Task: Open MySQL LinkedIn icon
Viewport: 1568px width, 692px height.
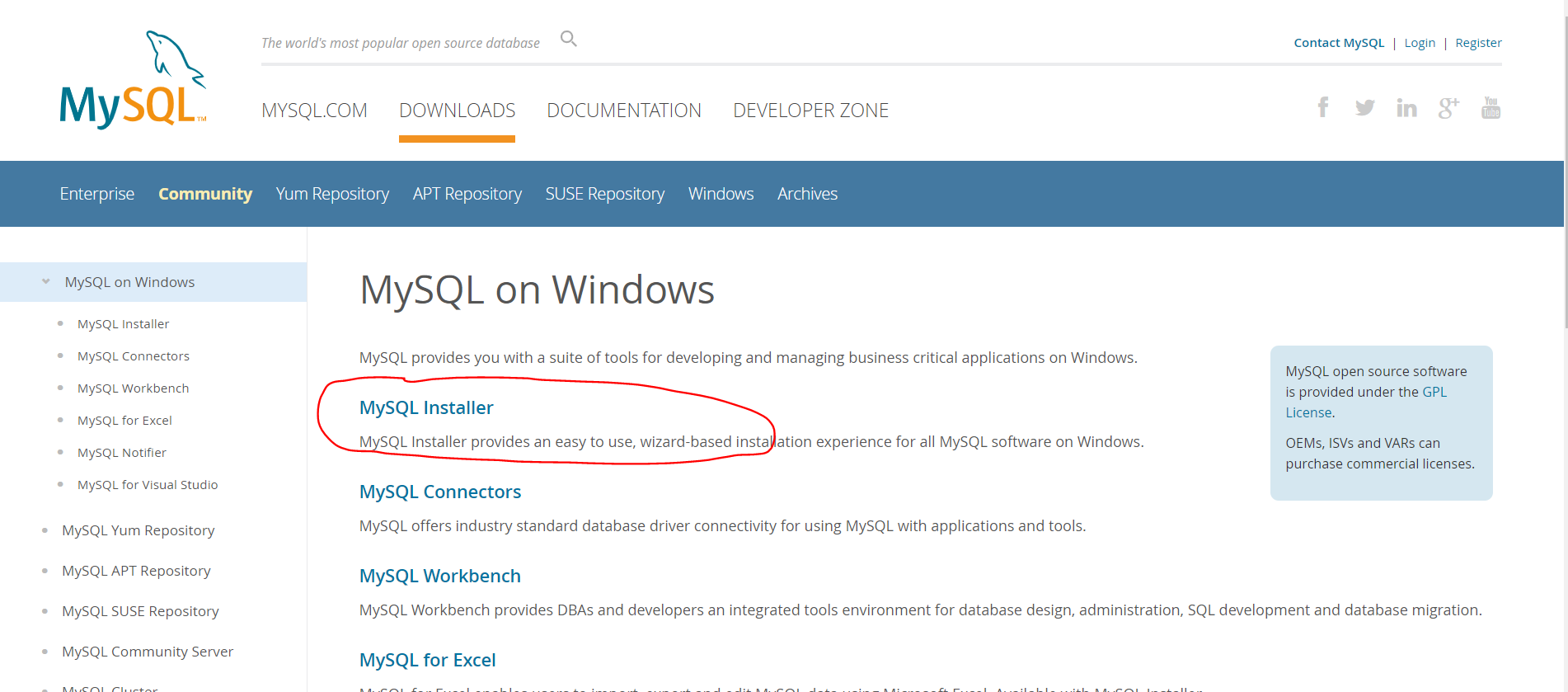Action: pyautogui.click(x=1407, y=107)
